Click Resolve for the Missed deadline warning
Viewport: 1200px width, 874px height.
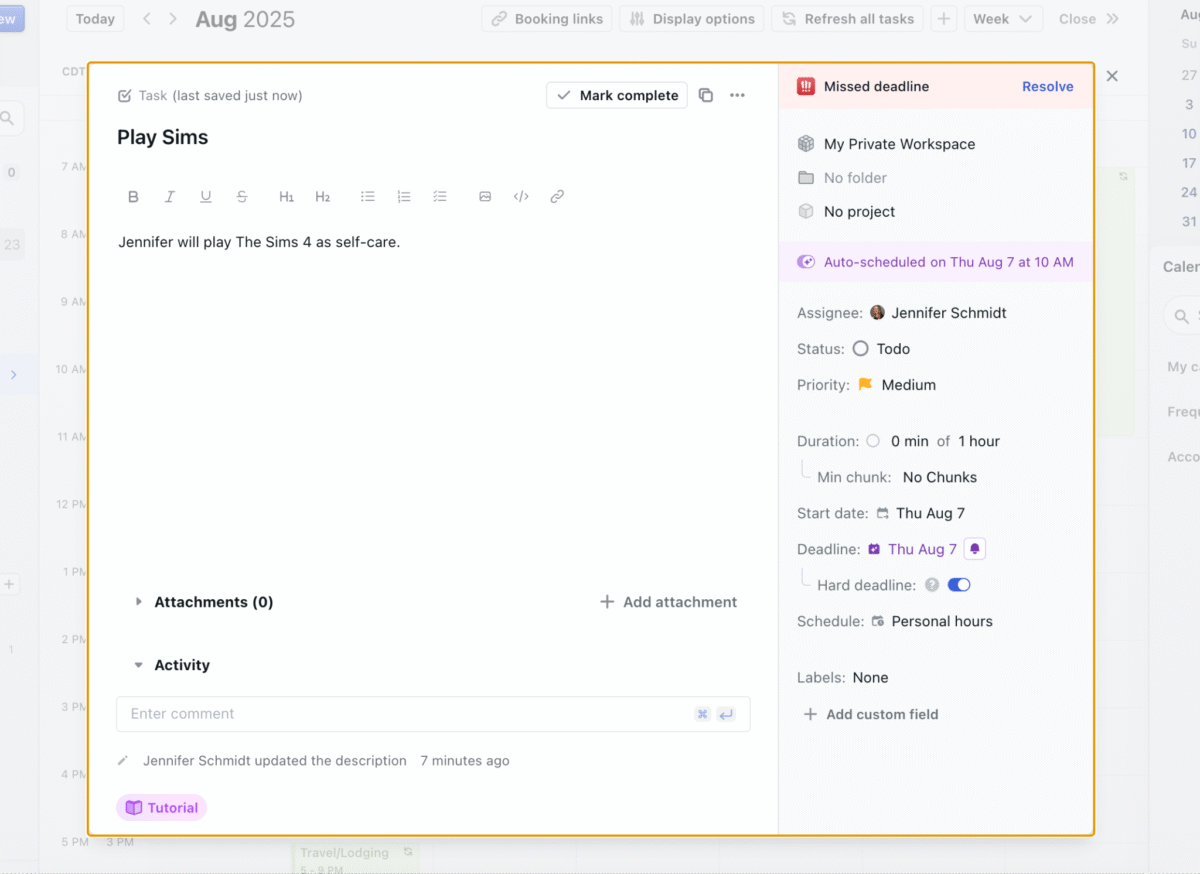tap(1047, 86)
